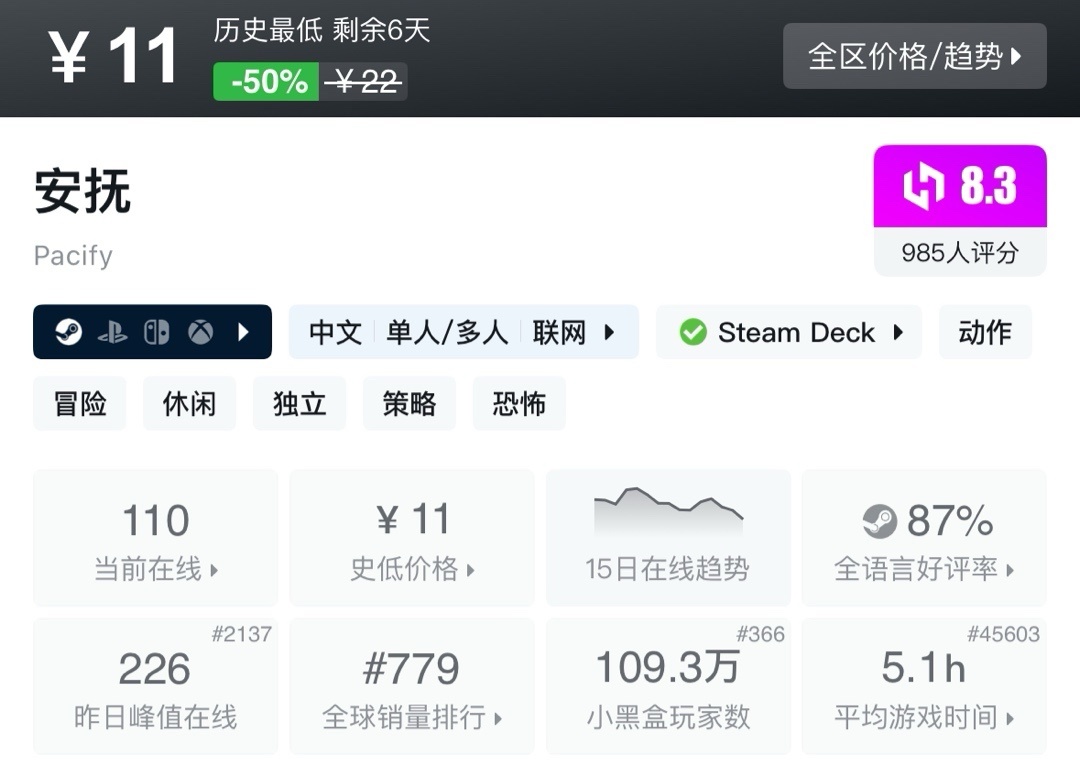Open the 史低价格 lowest price card

(412, 538)
